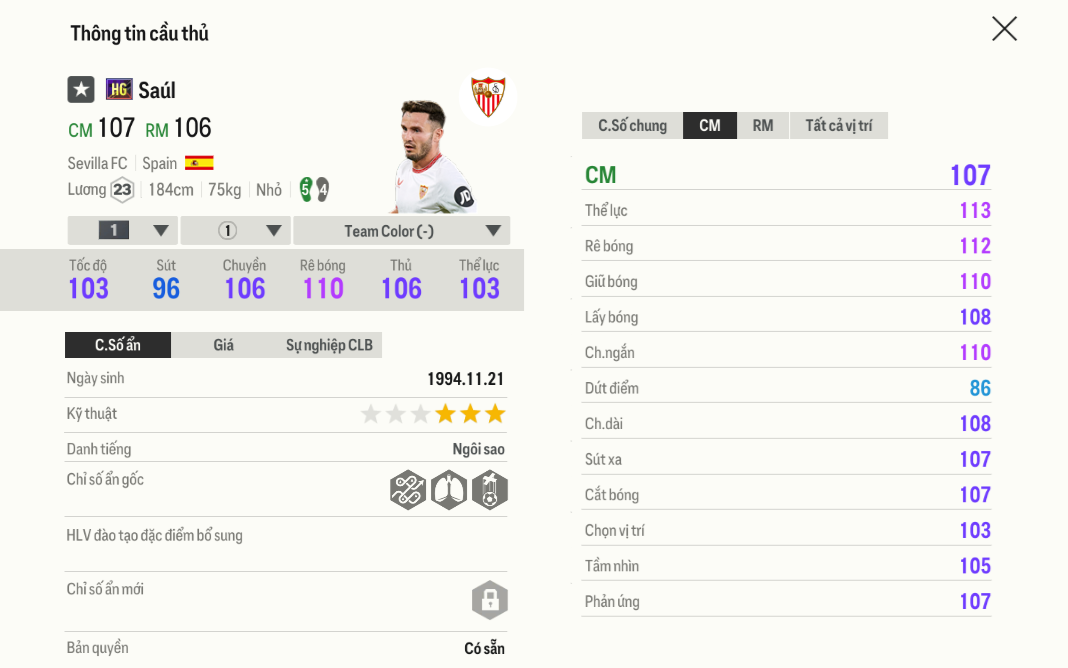Select the C.Số chung stats tab
This screenshot has height=668, width=1068.
coord(632,125)
